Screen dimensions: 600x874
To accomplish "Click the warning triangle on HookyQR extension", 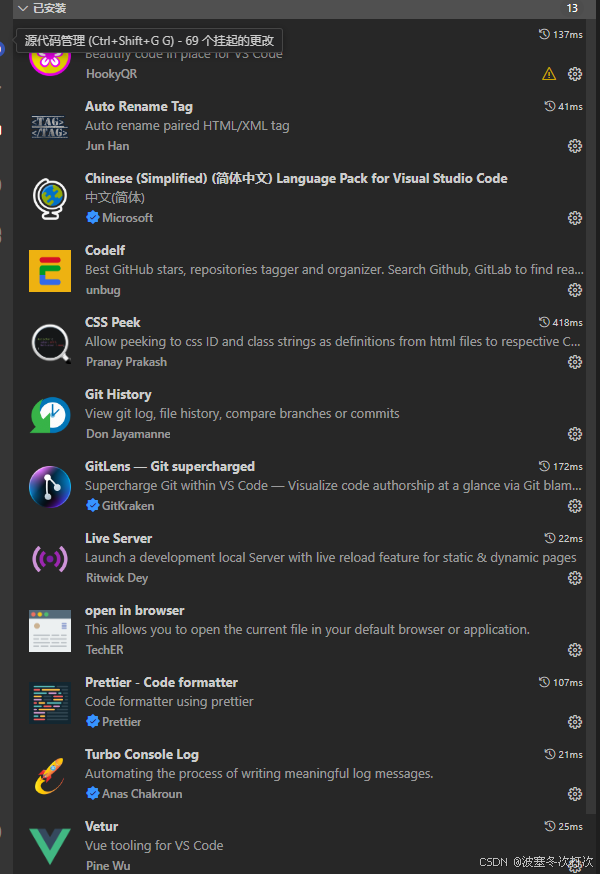I will click(x=549, y=74).
